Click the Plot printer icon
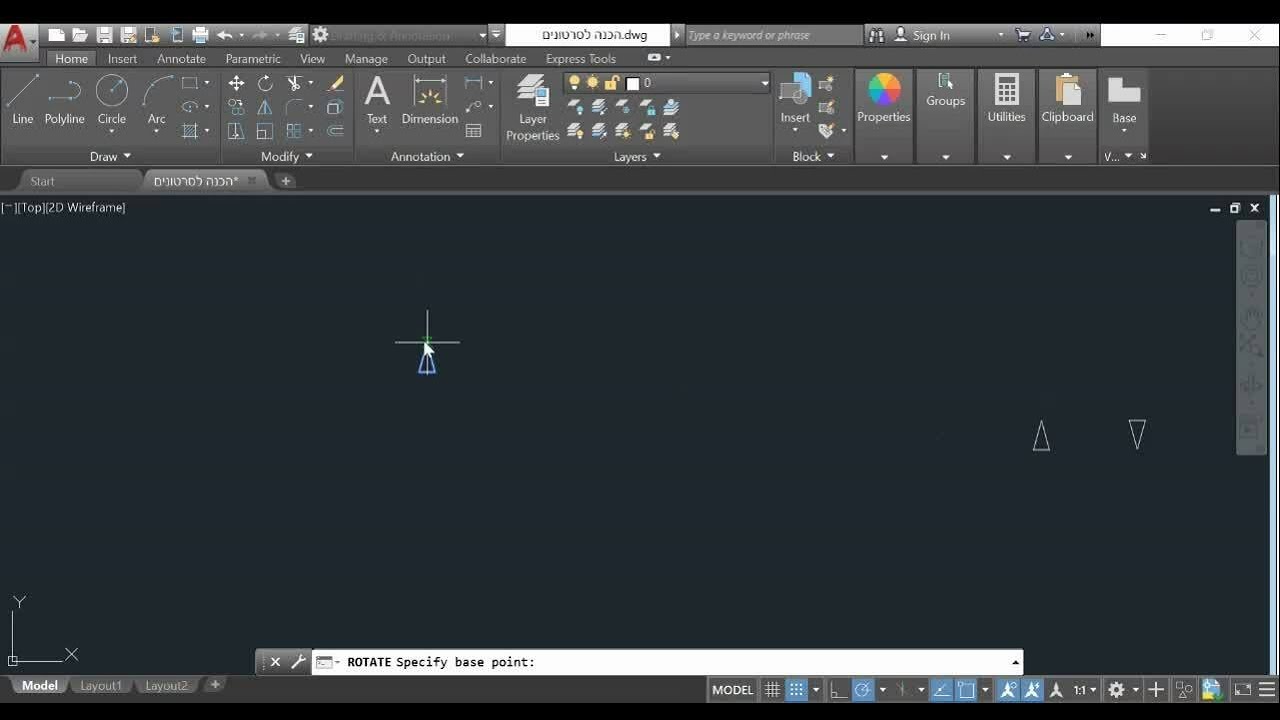Viewport: 1280px width, 720px height. [200, 35]
